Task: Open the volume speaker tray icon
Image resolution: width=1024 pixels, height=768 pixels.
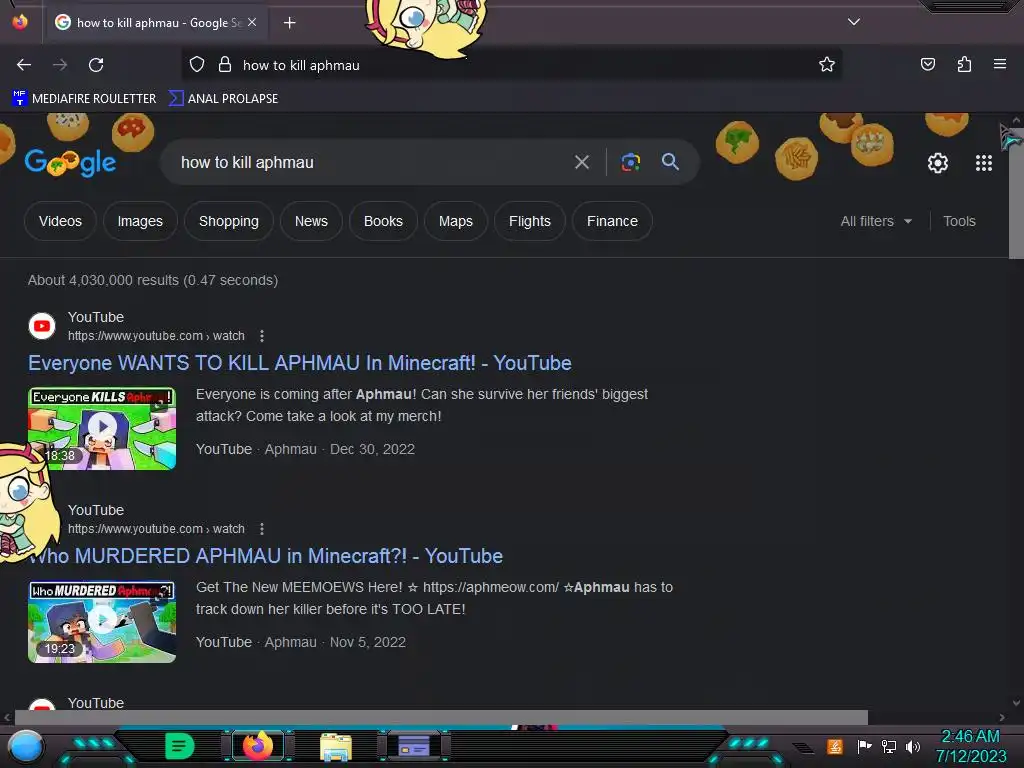Action: (913, 746)
